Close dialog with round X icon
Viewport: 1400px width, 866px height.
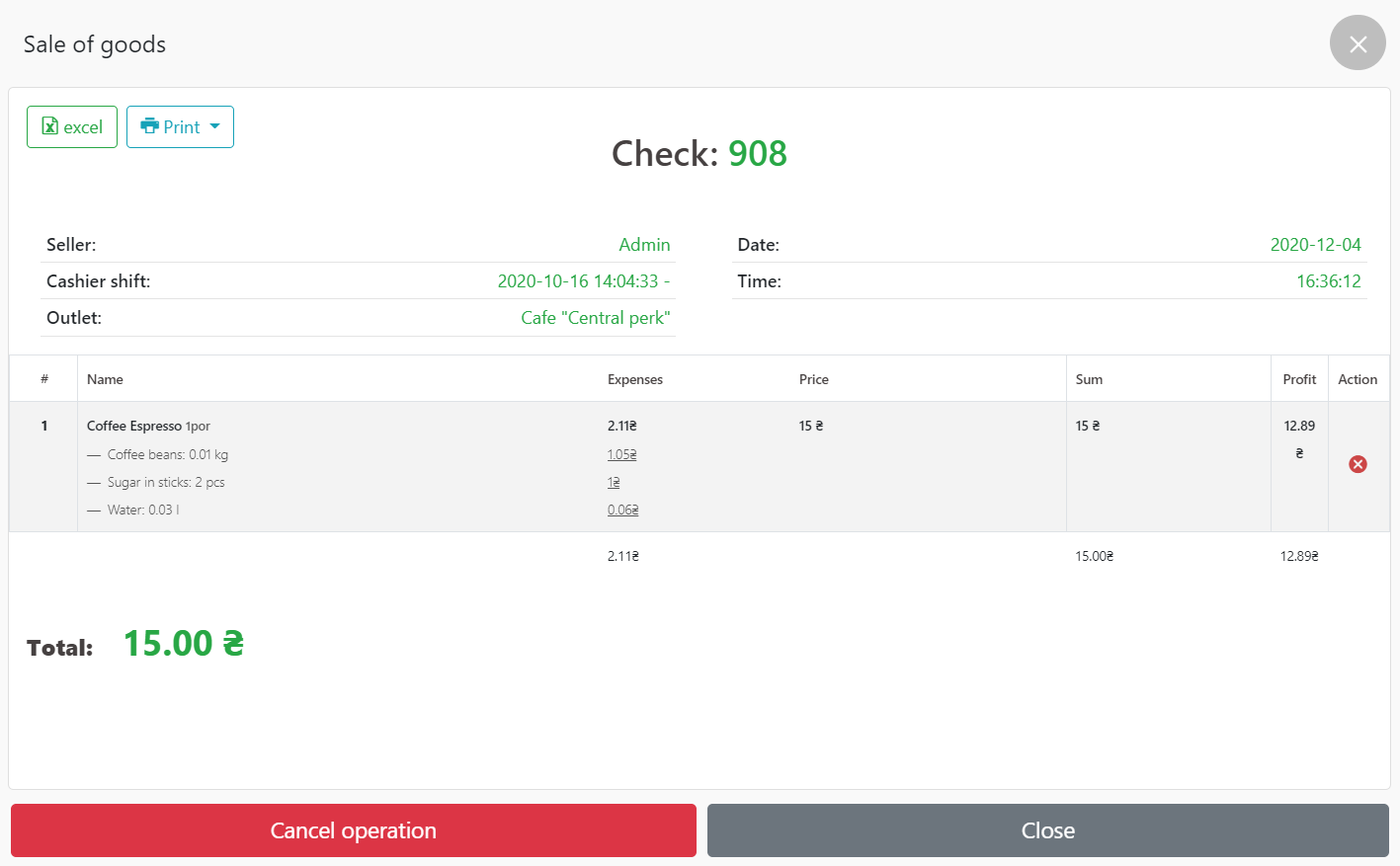pos(1358,43)
